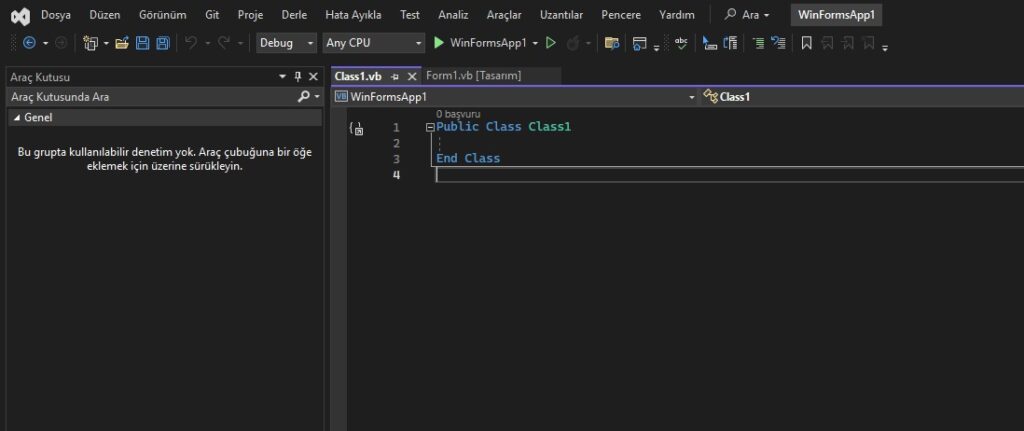Image resolution: width=1024 pixels, height=431 pixels.
Task: Click the Navigate Backward arrow icon
Action: (x=29, y=43)
